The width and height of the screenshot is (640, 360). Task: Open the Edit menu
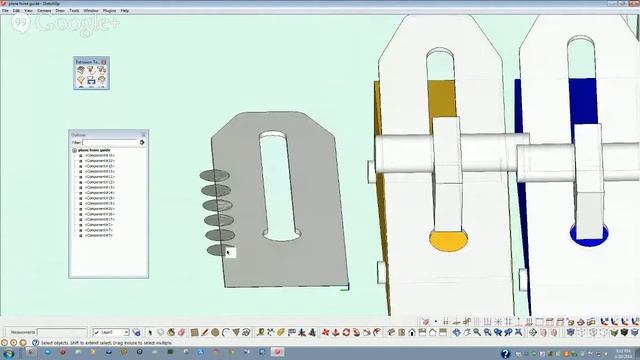pyautogui.click(x=16, y=11)
